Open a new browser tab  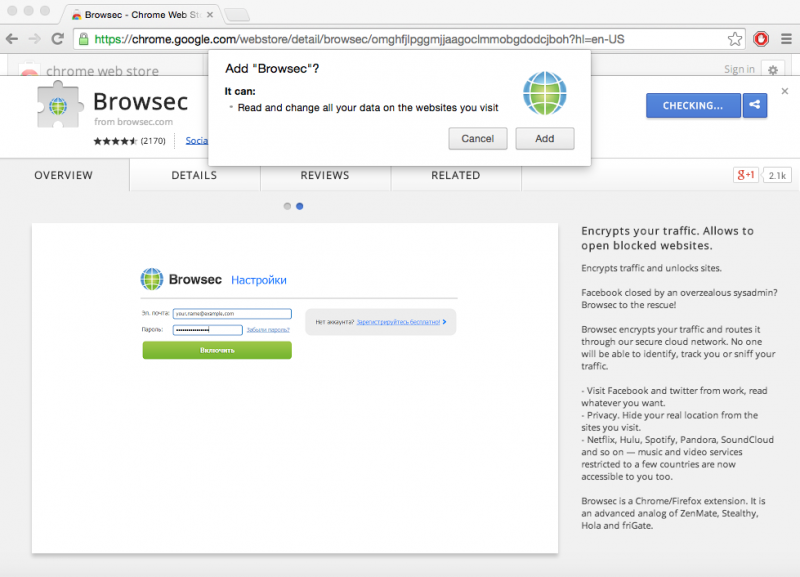tap(237, 15)
